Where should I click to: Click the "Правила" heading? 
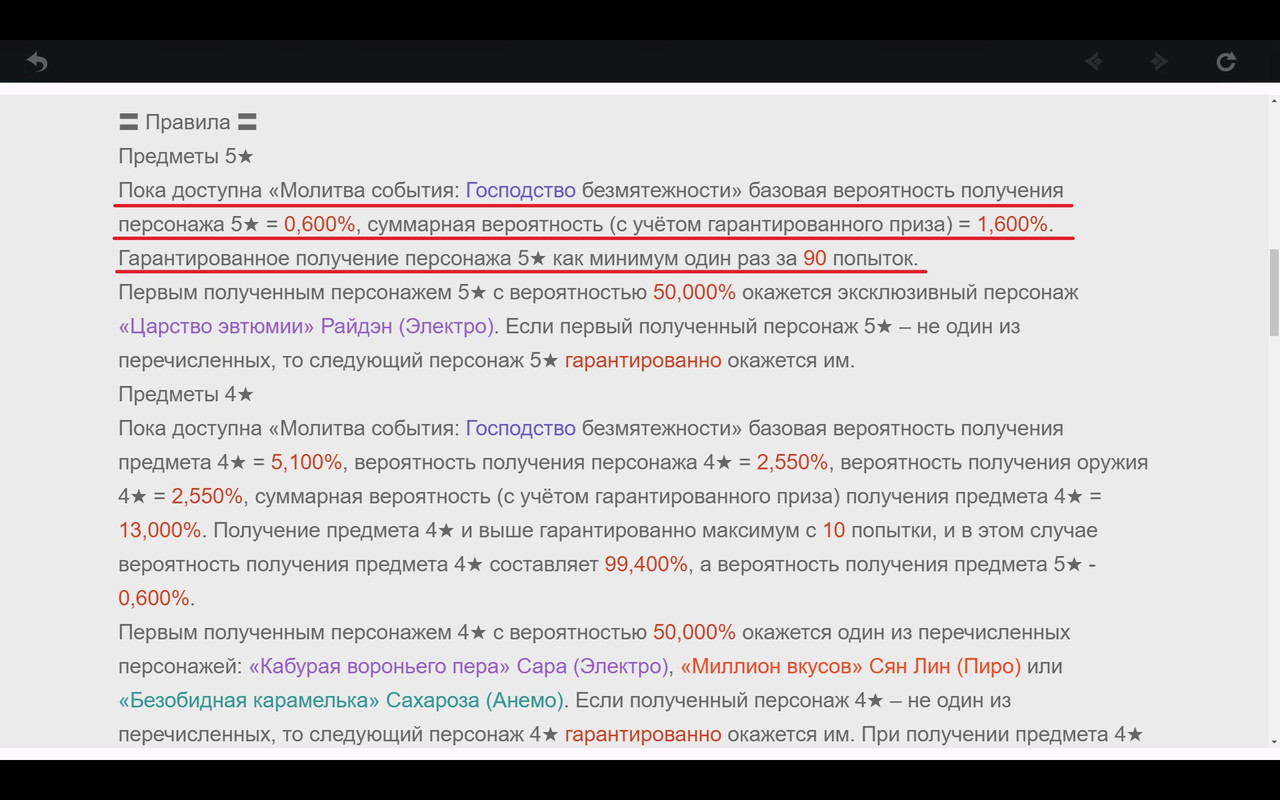(x=188, y=122)
